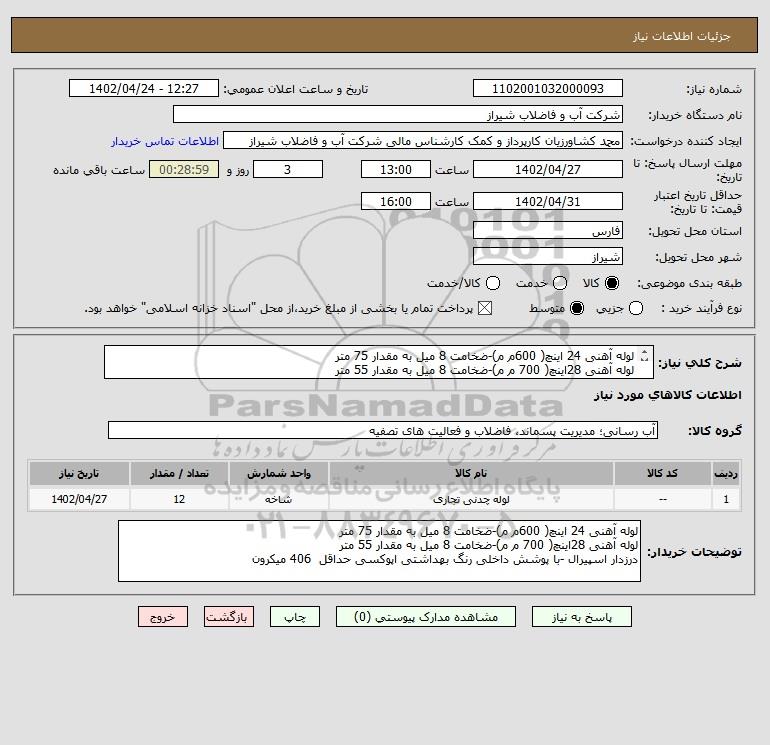770x745 pixels.
Task: Click the نام دستگاه خریدار field
Action: pos(398,115)
